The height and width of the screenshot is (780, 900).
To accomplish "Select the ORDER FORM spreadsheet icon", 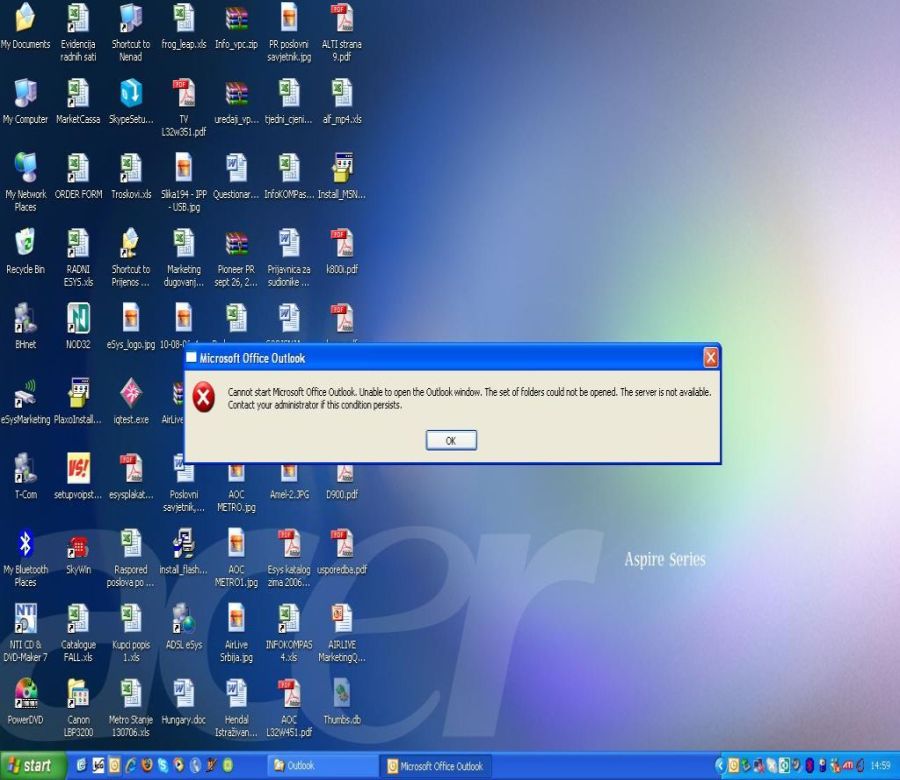I will point(78,176).
